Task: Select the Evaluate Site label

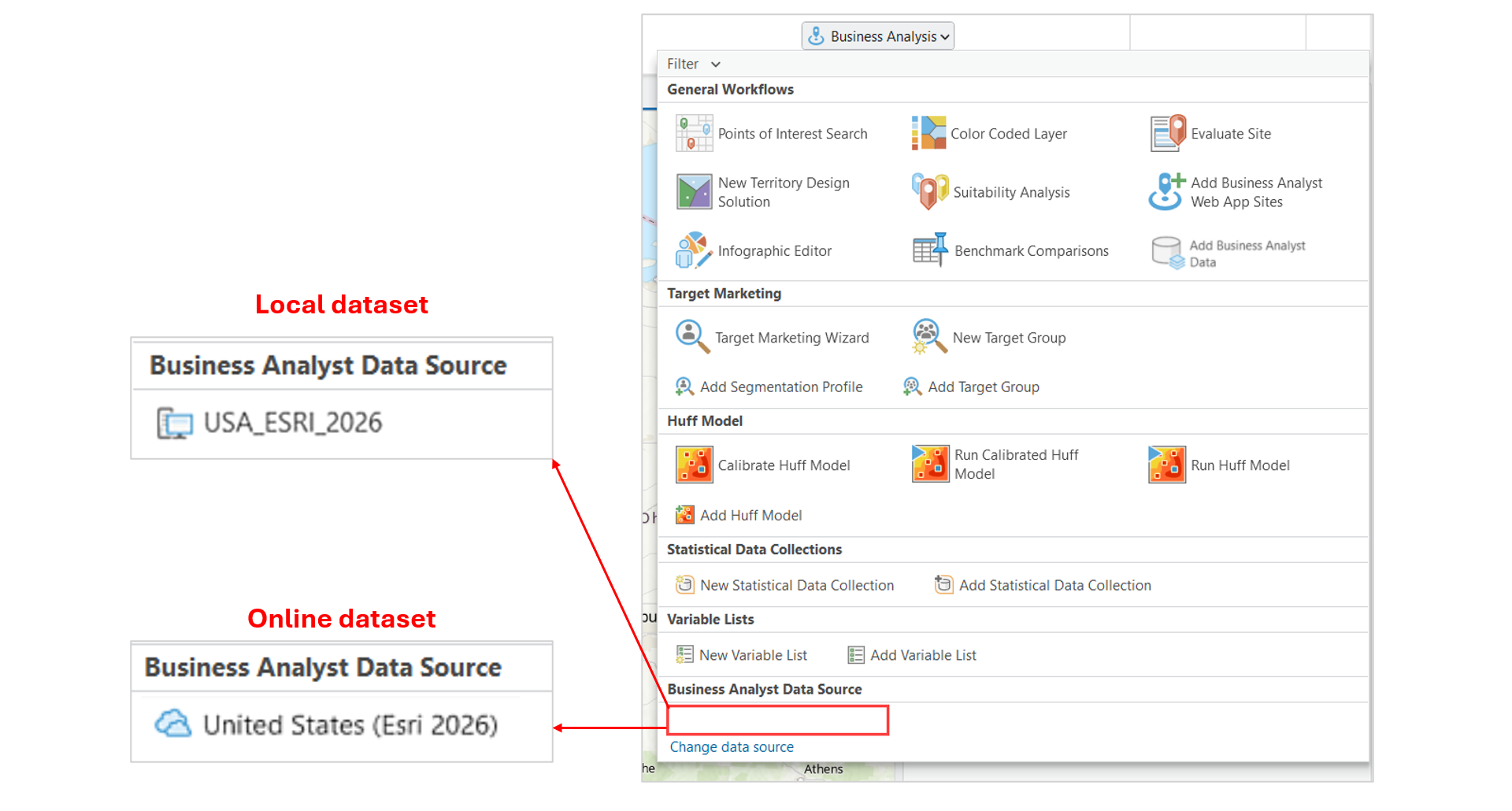Action: [x=1231, y=134]
